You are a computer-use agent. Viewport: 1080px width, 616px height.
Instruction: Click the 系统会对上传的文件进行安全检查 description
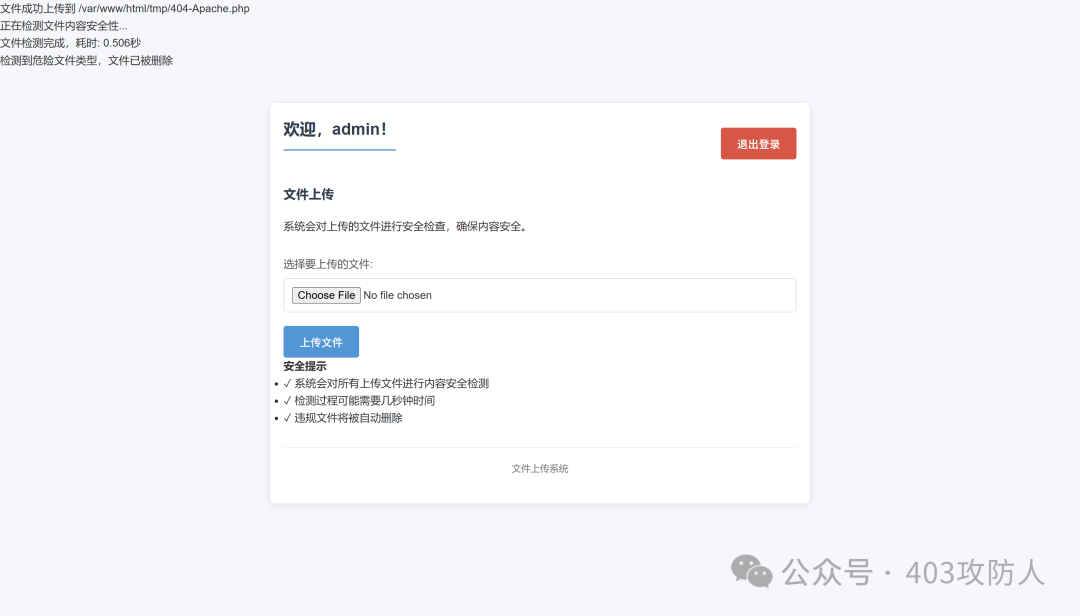(405, 226)
